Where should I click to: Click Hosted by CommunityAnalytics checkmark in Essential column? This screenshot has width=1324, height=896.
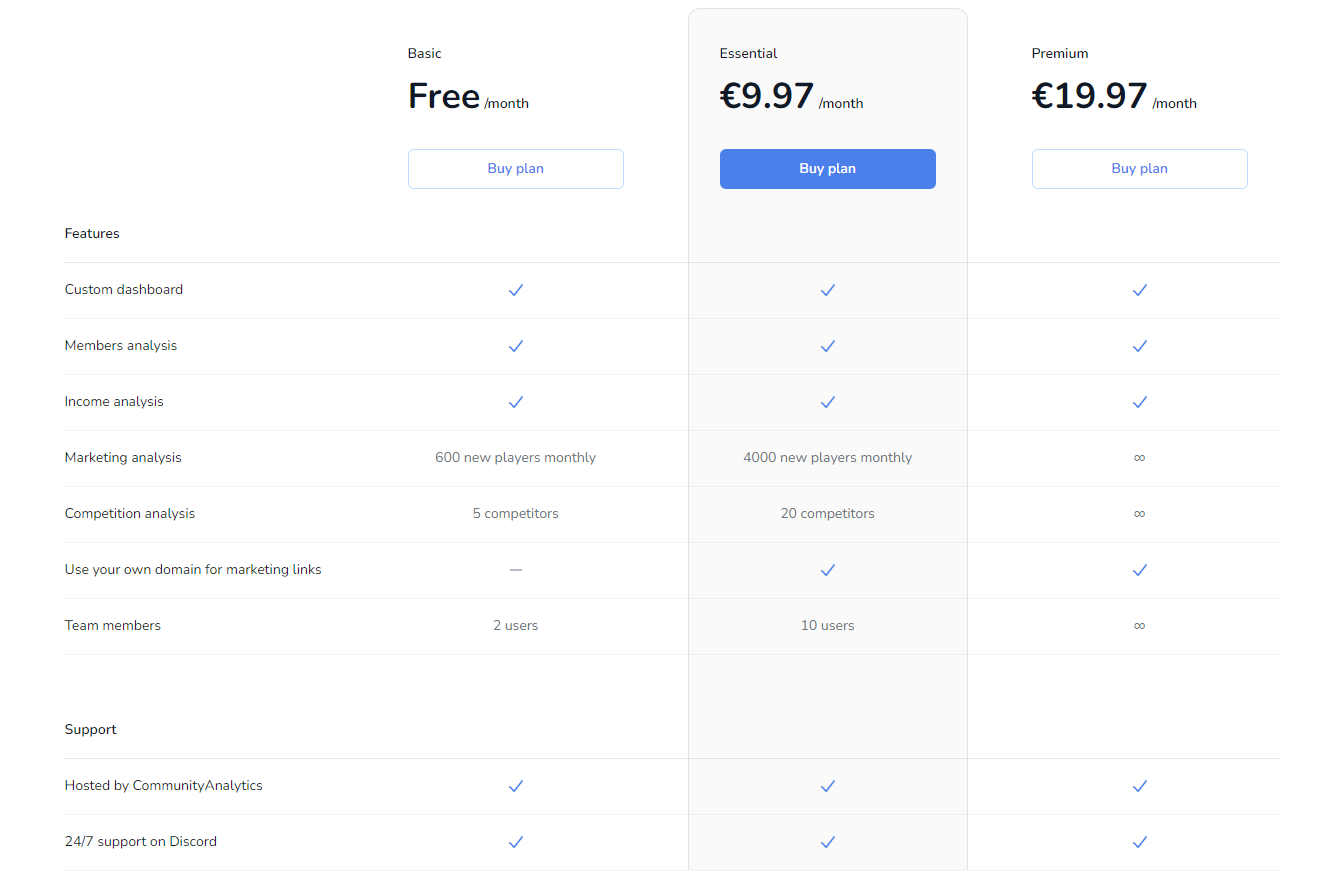coord(828,786)
